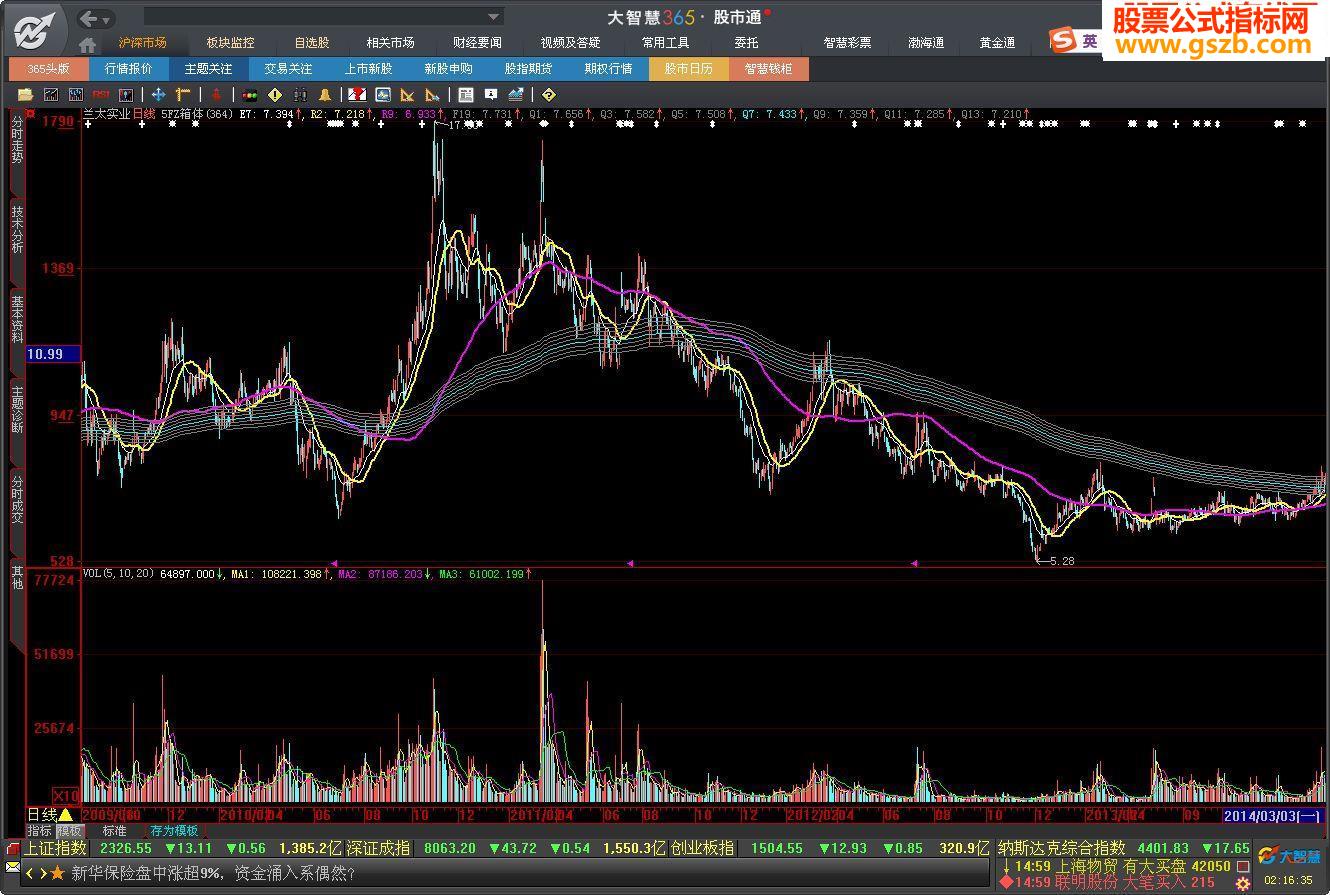
Task: Click the red RSI indicator icon
Action: 101,95
